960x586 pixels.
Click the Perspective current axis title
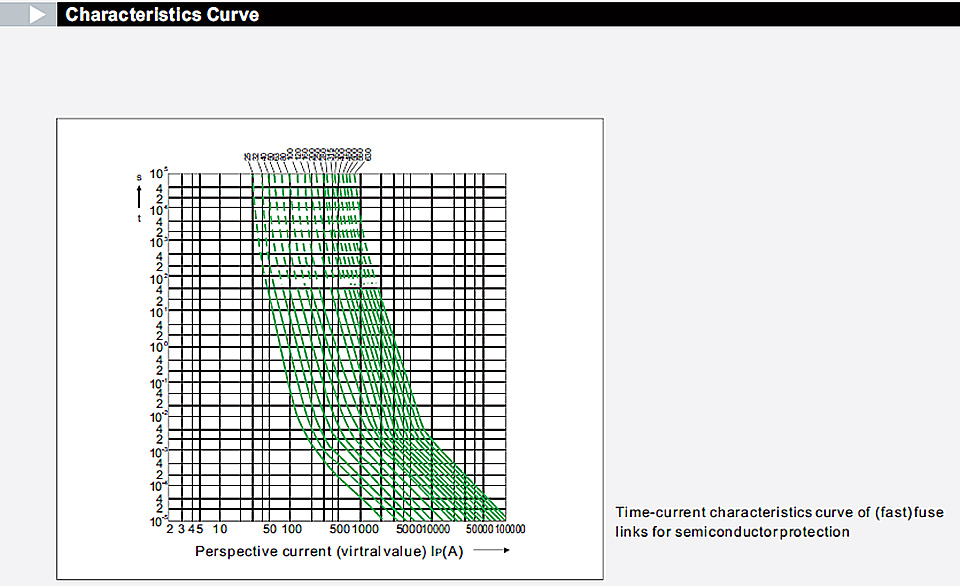[x=329, y=551]
